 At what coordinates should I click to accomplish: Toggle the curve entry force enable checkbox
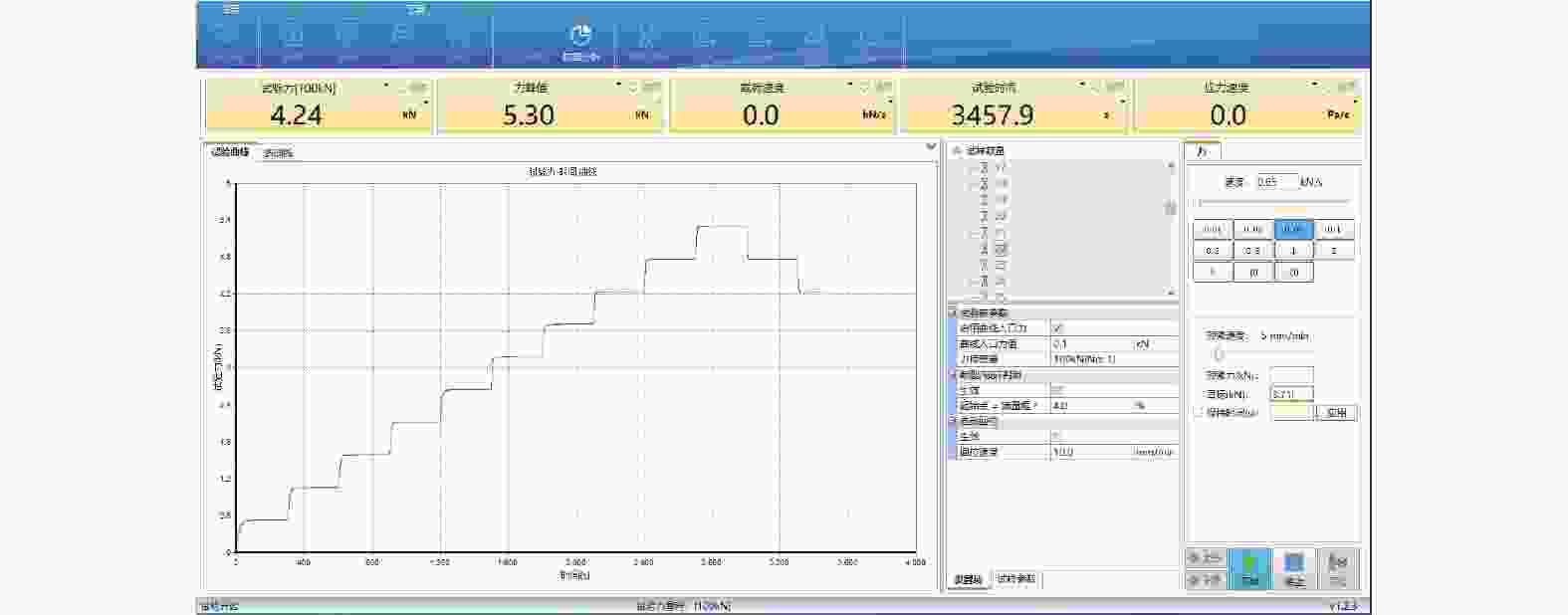point(1057,327)
